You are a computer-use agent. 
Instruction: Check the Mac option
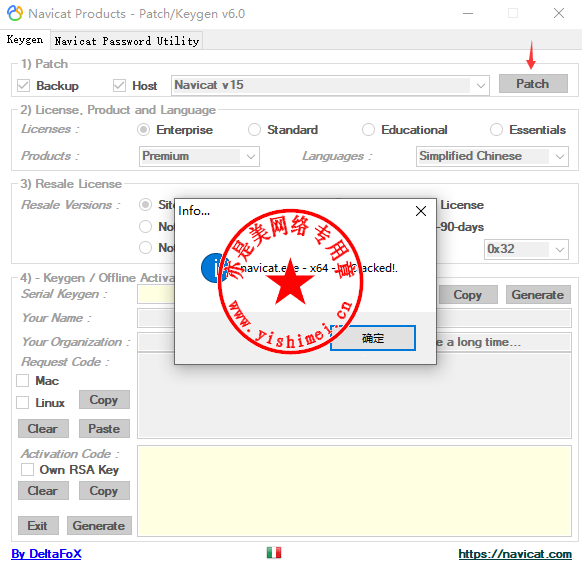tap(23, 381)
